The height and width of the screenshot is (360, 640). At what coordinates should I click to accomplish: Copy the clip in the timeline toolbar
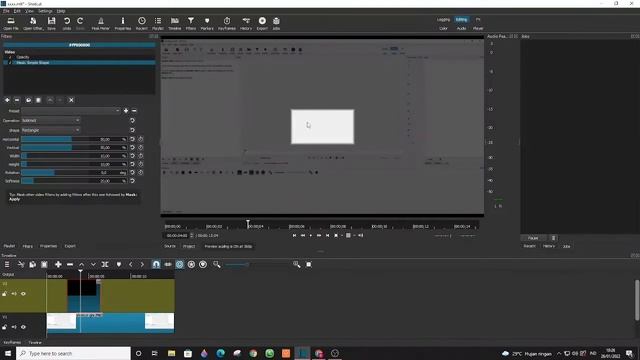33,264
